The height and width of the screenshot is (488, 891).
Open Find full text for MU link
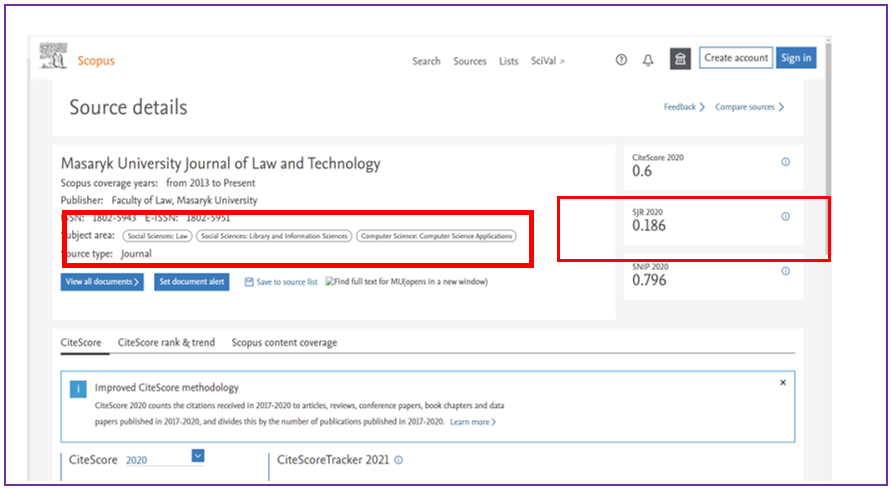(406, 282)
